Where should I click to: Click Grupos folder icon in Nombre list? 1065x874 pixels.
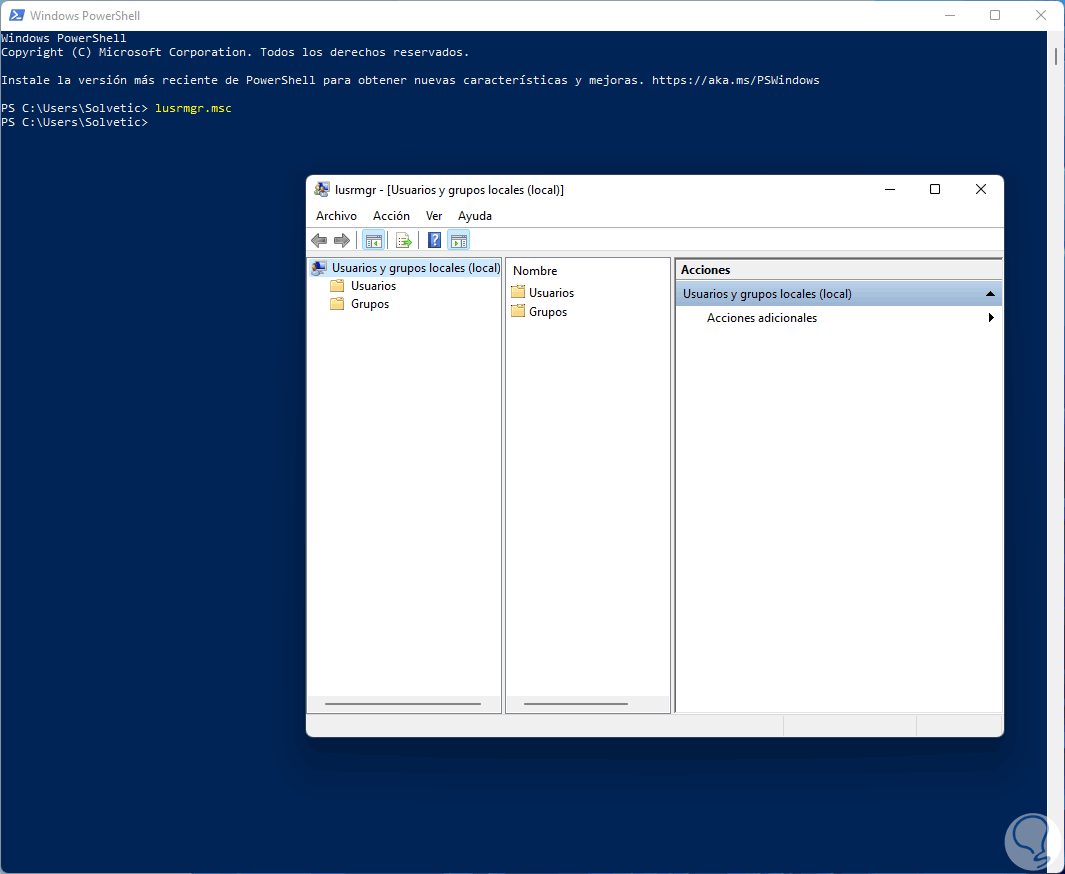pos(518,311)
